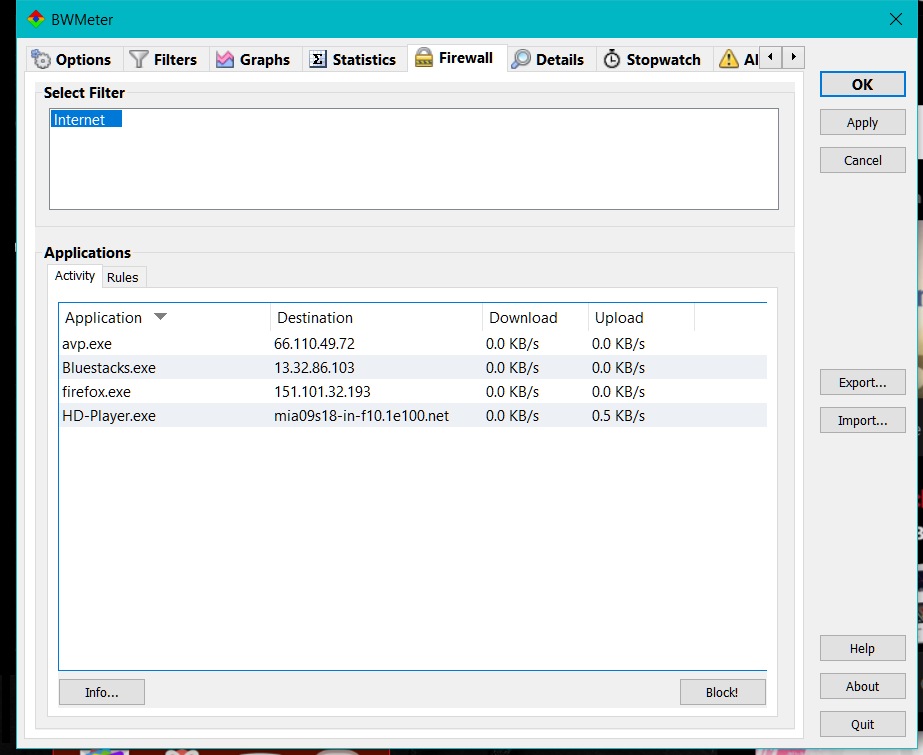Click the Filters funnel icon
This screenshot has height=755, width=923.
coord(138,59)
